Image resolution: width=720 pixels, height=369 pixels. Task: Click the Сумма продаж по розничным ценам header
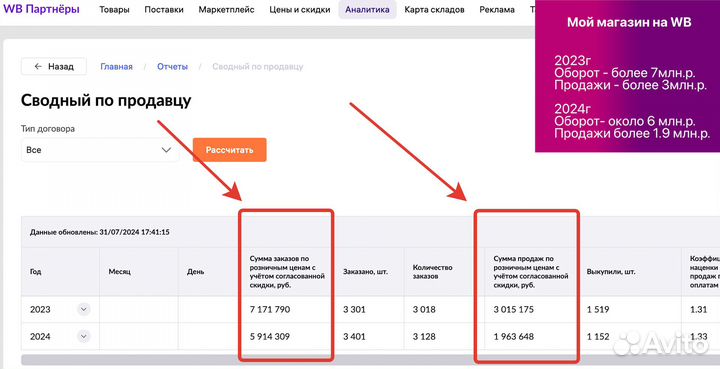(x=531, y=272)
